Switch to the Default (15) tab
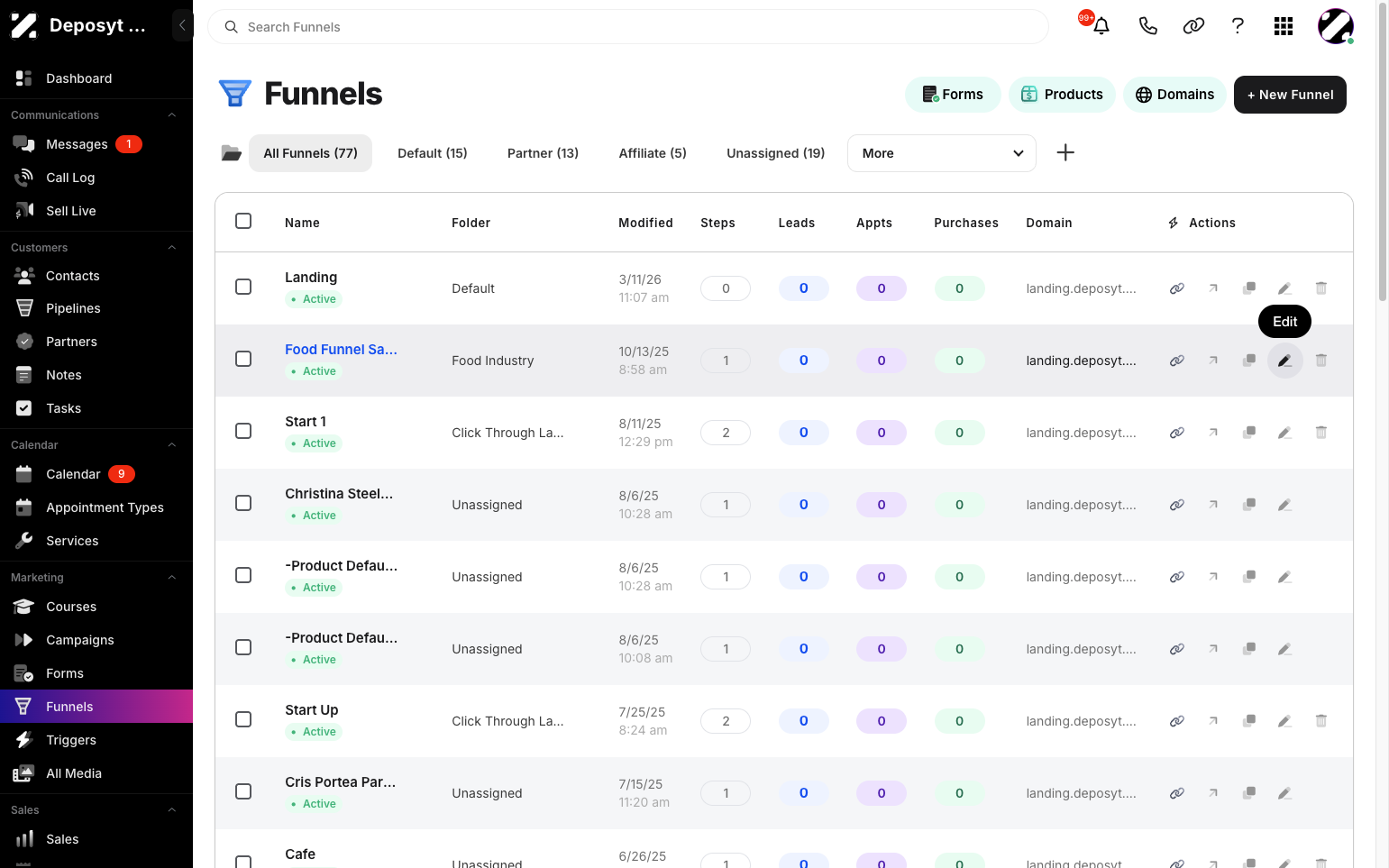The width and height of the screenshot is (1389, 868). [433, 153]
